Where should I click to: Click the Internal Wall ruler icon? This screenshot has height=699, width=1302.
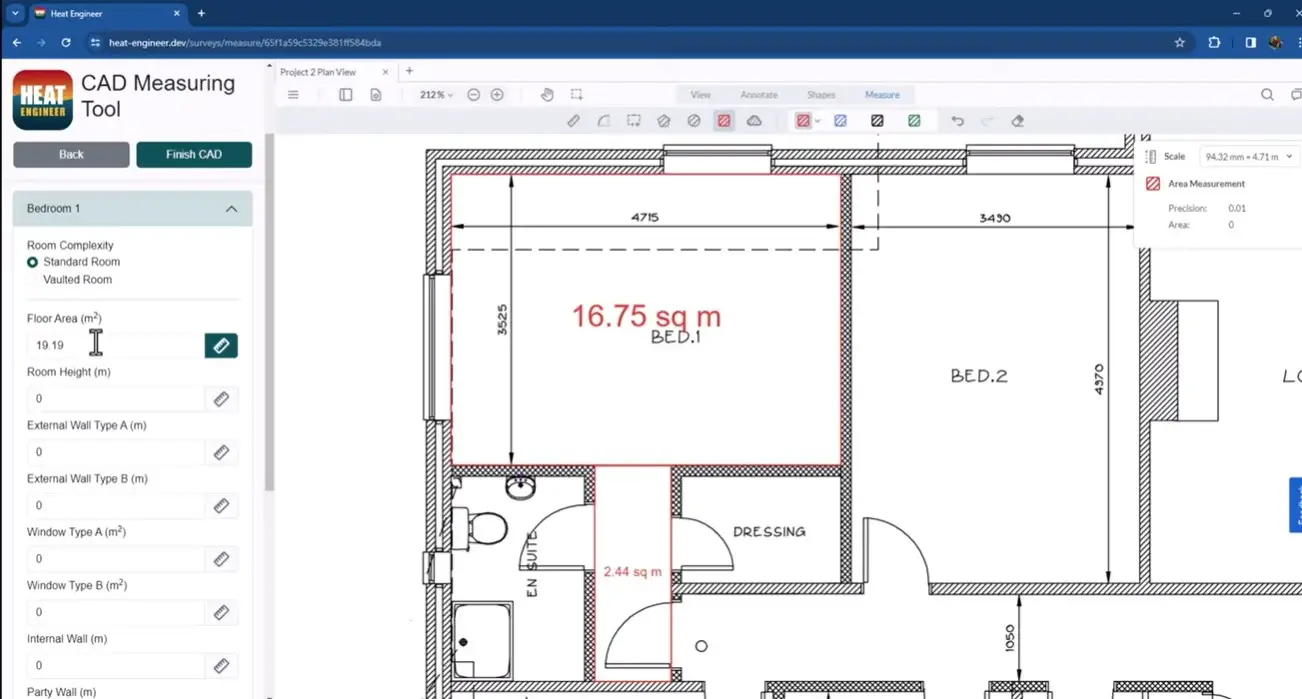point(221,666)
